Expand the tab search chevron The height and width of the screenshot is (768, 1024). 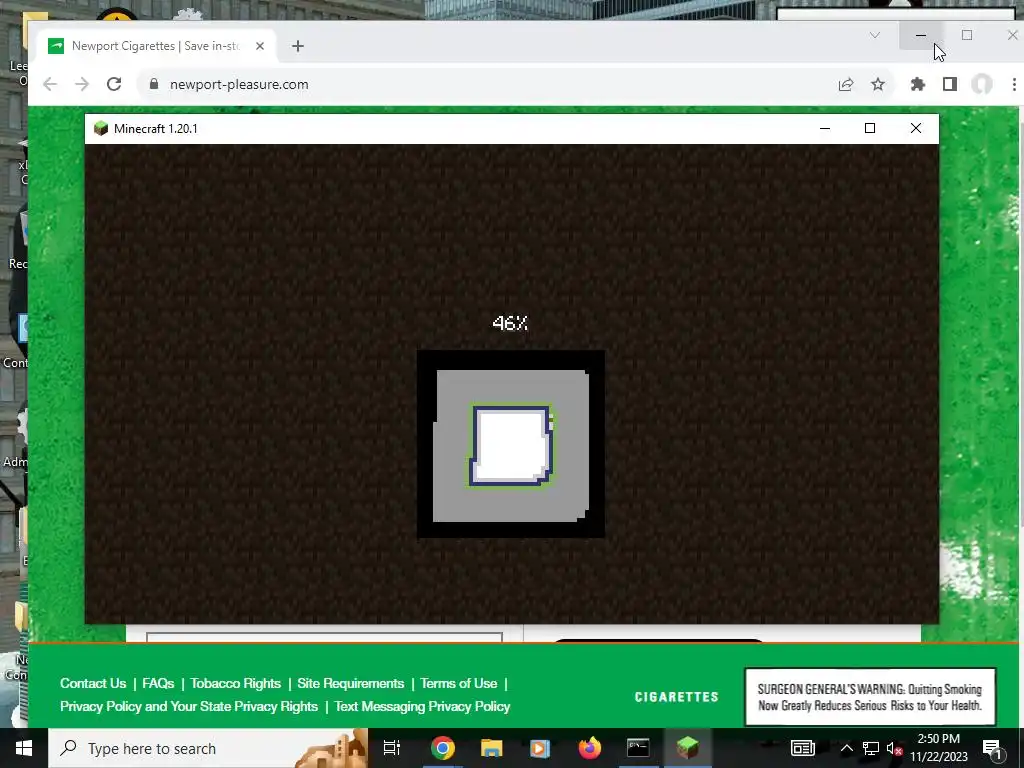click(x=874, y=35)
